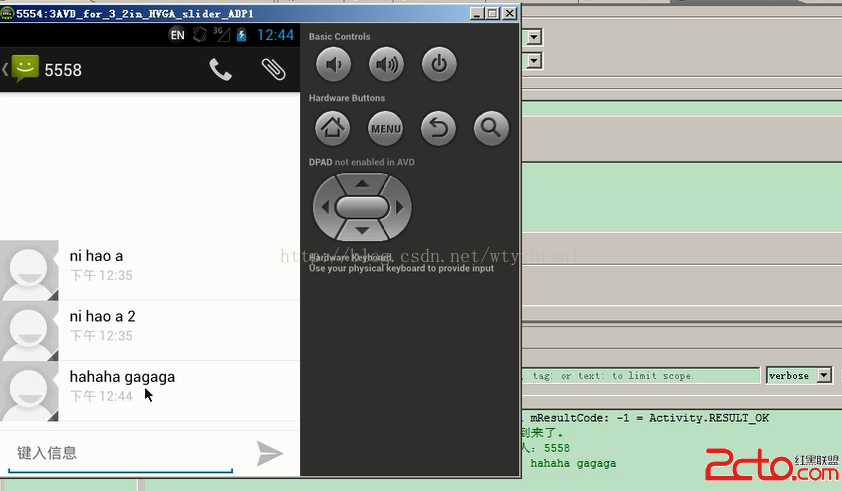Tap the 5558 contact title
Viewport: 842px width, 491px height.
click(63, 70)
